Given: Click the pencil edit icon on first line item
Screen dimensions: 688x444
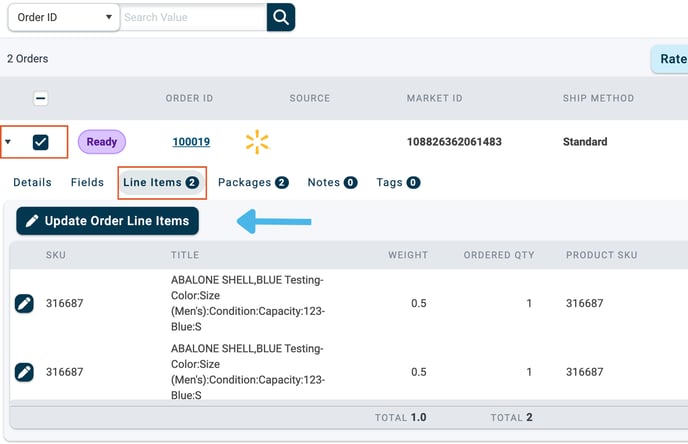Looking at the screenshot, I should coord(25,303).
